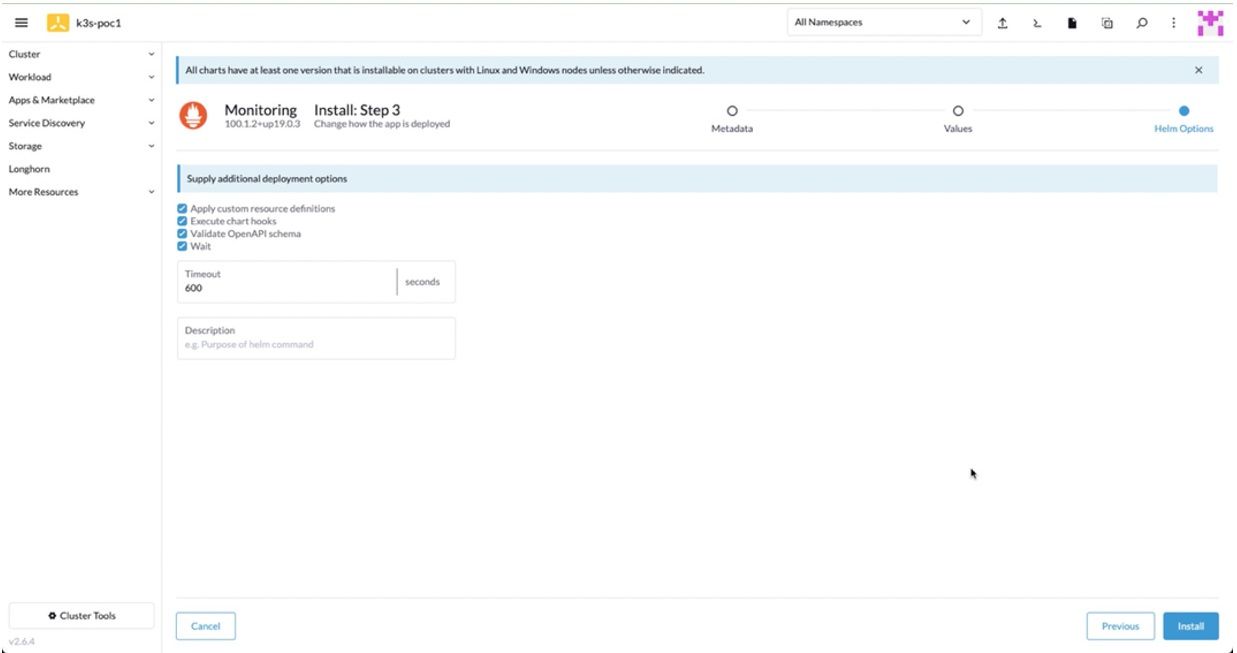1237x653 pixels.
Task: Open the hamburger navigation menu
Action: coord(21,23)
